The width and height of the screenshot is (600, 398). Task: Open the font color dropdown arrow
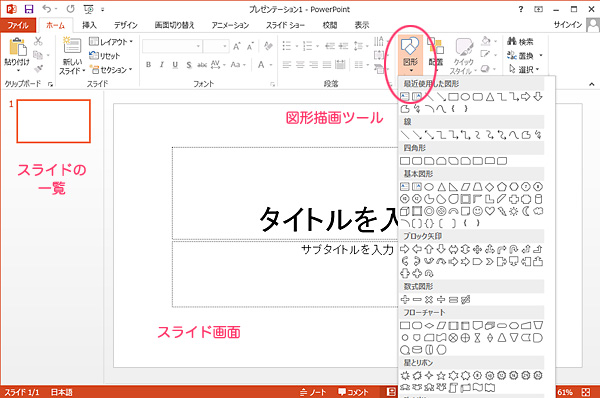coord(271,65)
